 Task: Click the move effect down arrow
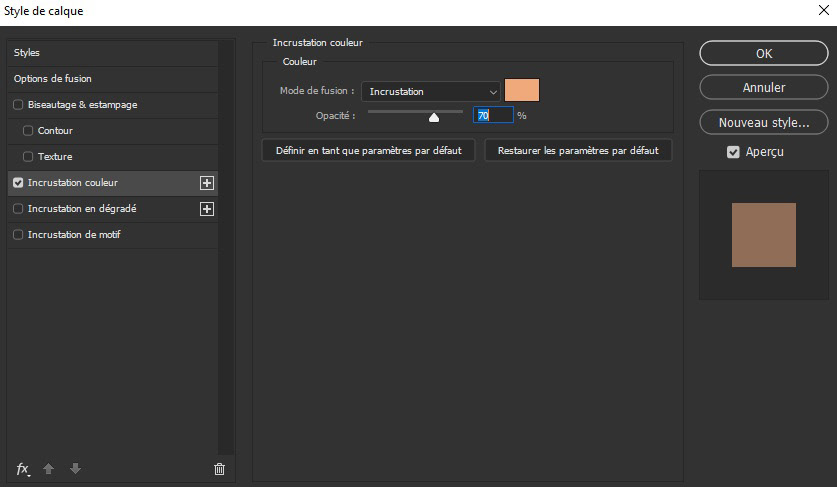[75, 469]
